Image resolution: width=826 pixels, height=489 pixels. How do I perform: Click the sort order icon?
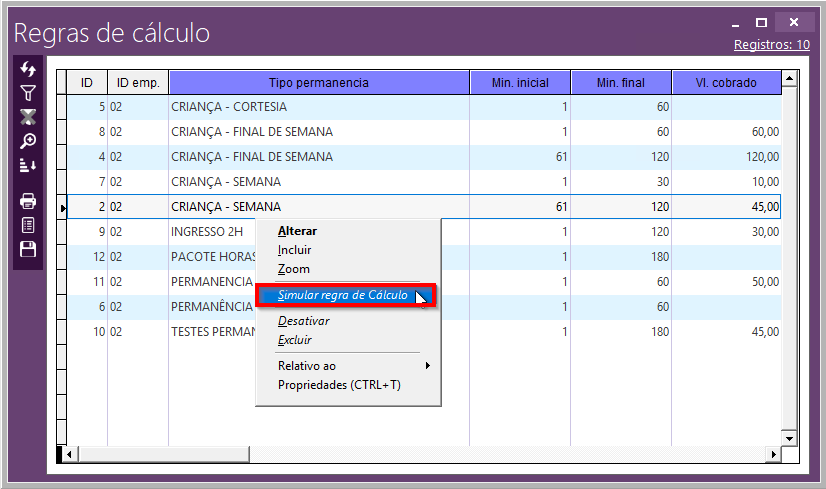click(x=28, y=165)
